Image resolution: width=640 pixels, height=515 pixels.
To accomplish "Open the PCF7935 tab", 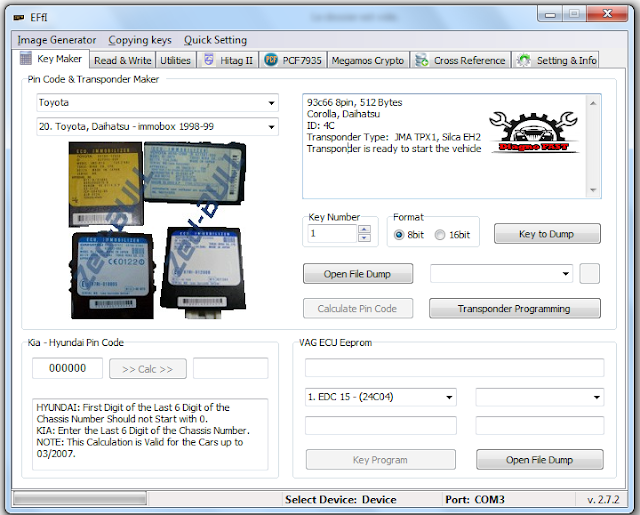I will 293,60.
